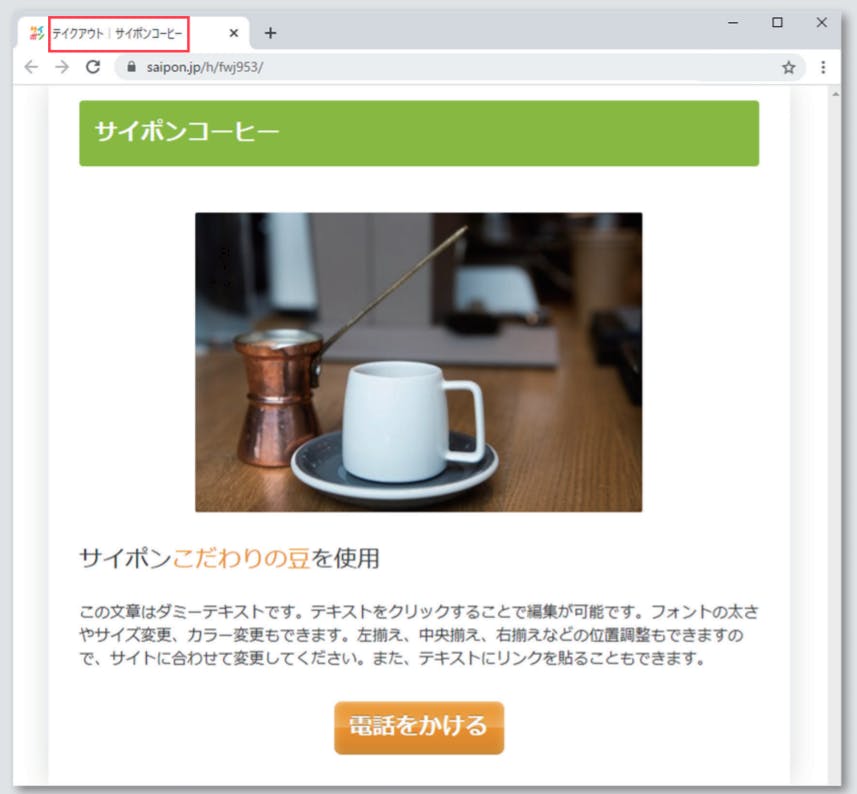Click the サイポンコーヒー green header banner
Image resolution: width=857 pixels, height=794 pixels.
[x=419, y=132]
